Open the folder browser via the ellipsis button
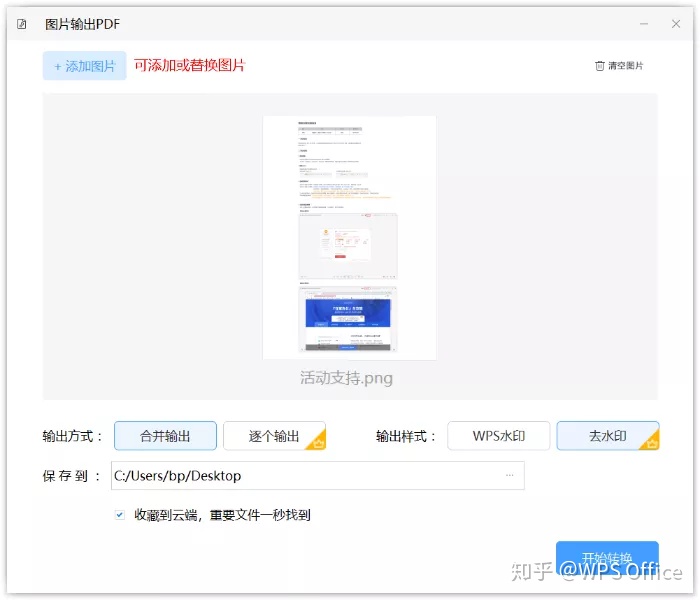 point(509,475)
